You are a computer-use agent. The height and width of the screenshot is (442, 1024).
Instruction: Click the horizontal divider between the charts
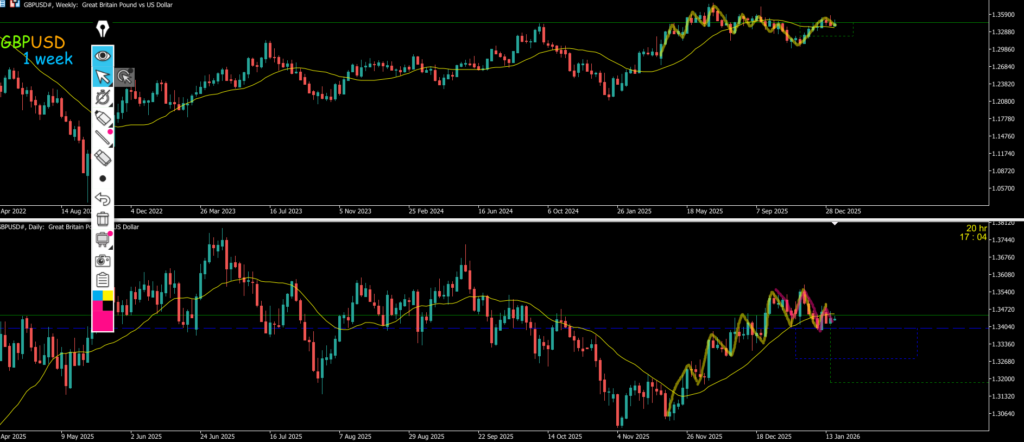pos(500,219)
